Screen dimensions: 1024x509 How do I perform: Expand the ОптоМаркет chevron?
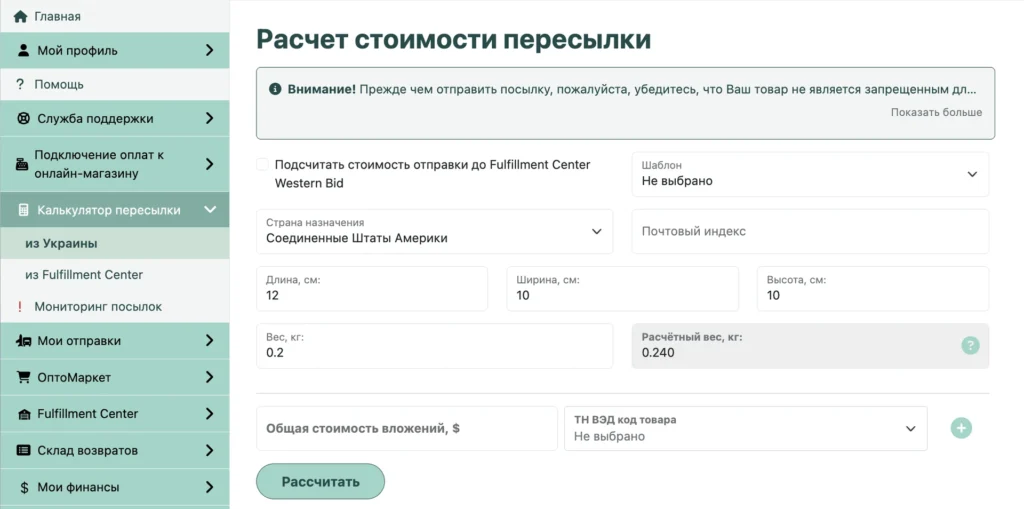[x=210, y=377]
